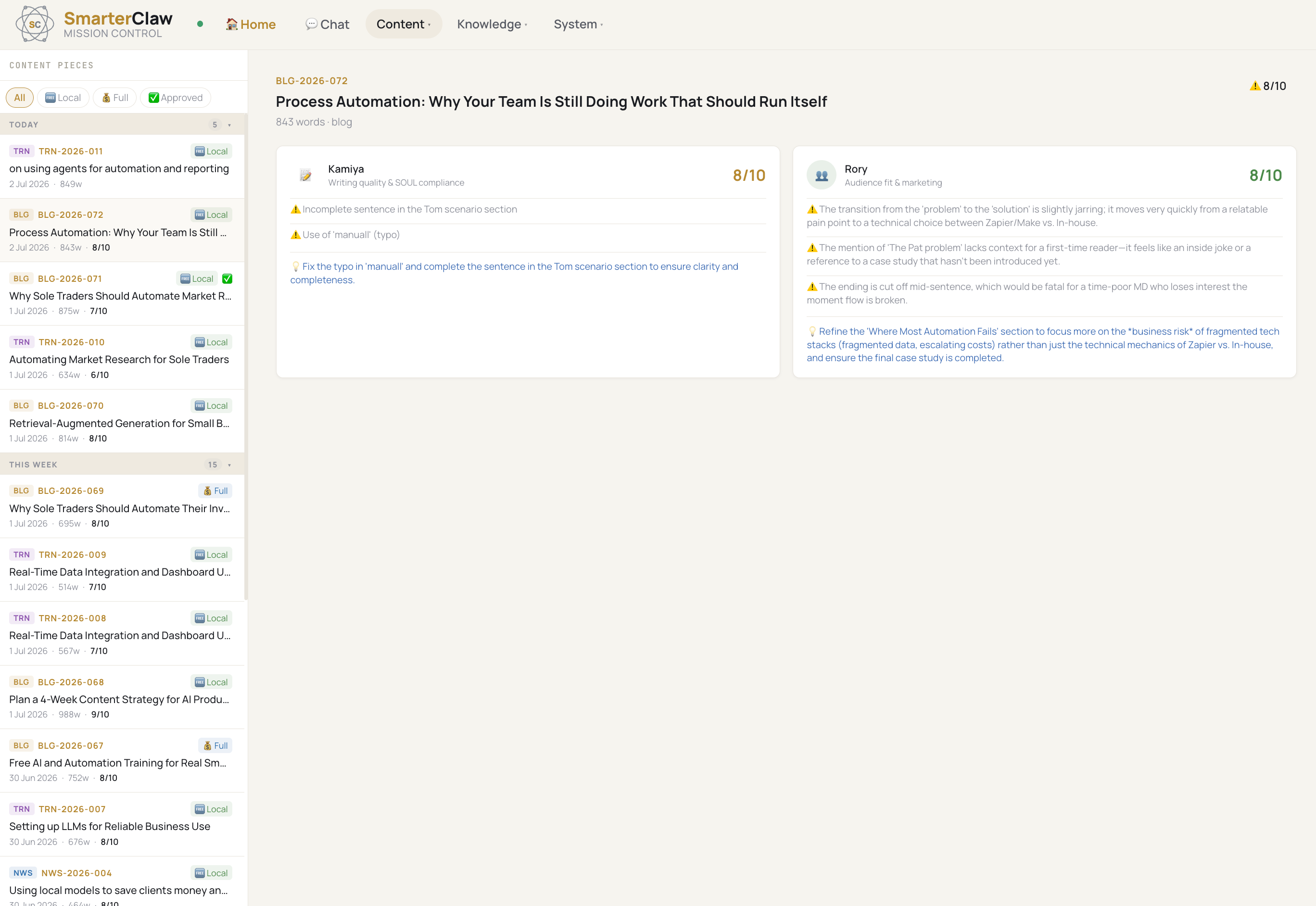
Task: Open the Content dropdown menu
Action: pos(404,24)
